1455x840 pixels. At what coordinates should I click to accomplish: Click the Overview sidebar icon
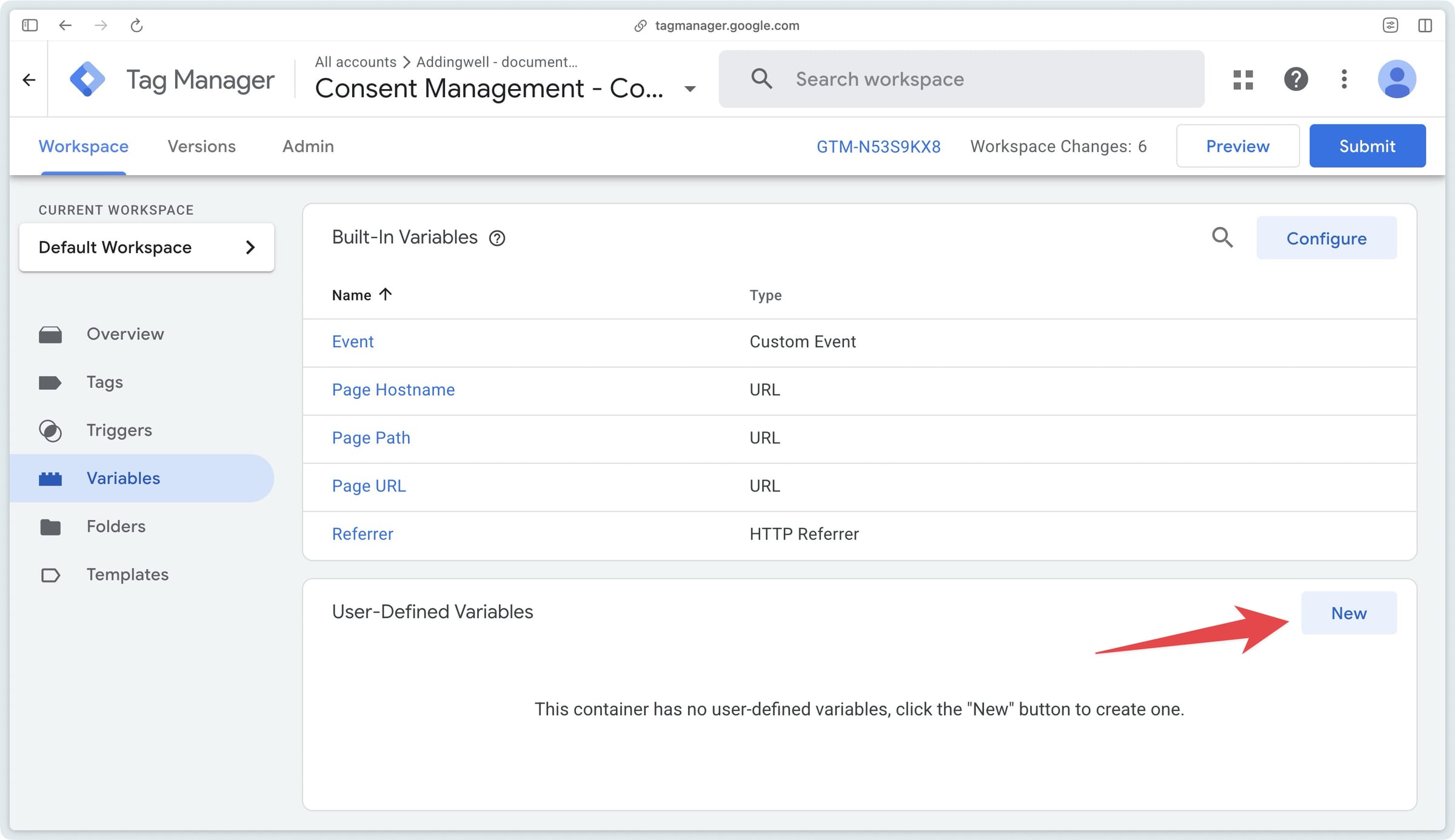[50, 335]
